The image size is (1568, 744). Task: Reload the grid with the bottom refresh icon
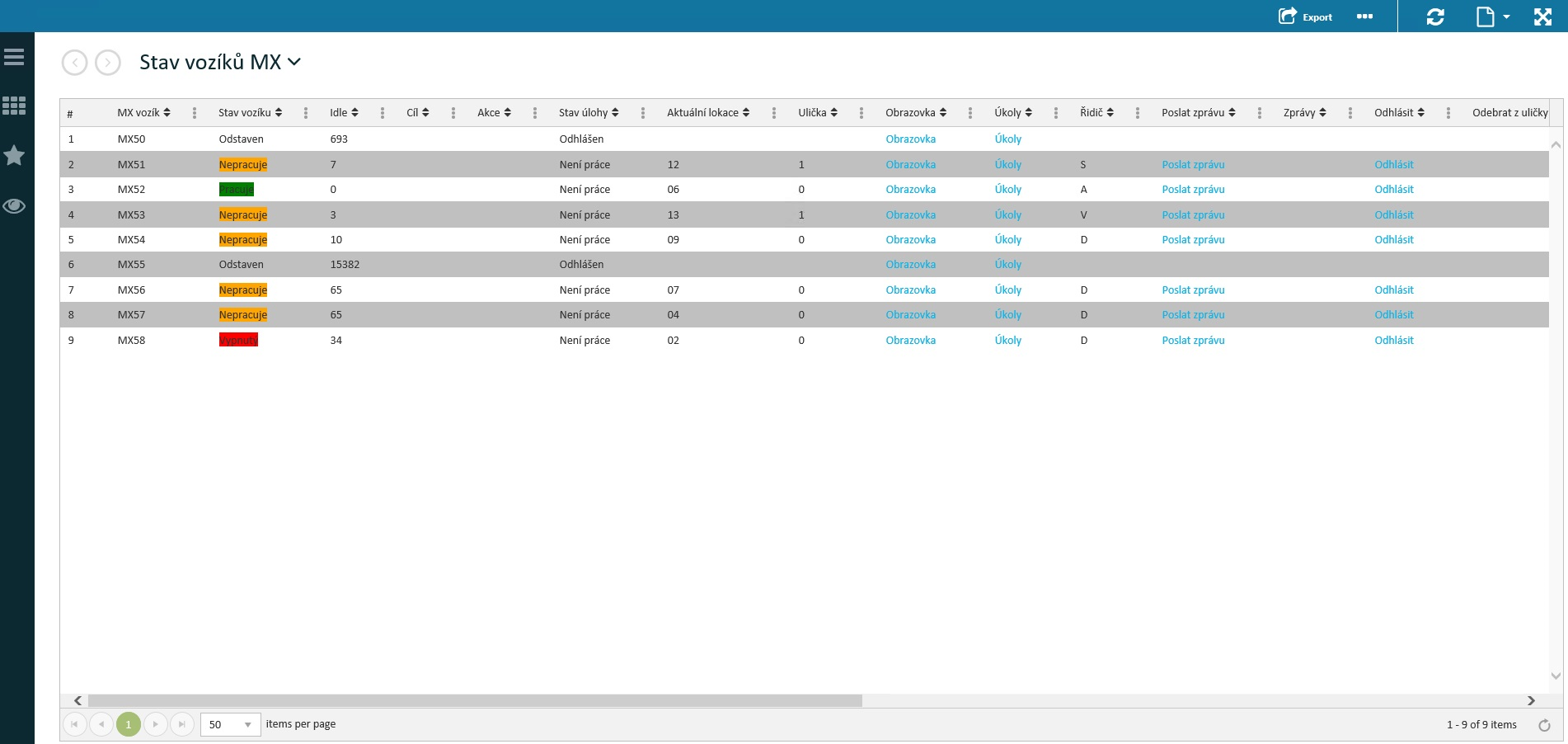point(1544,725)
